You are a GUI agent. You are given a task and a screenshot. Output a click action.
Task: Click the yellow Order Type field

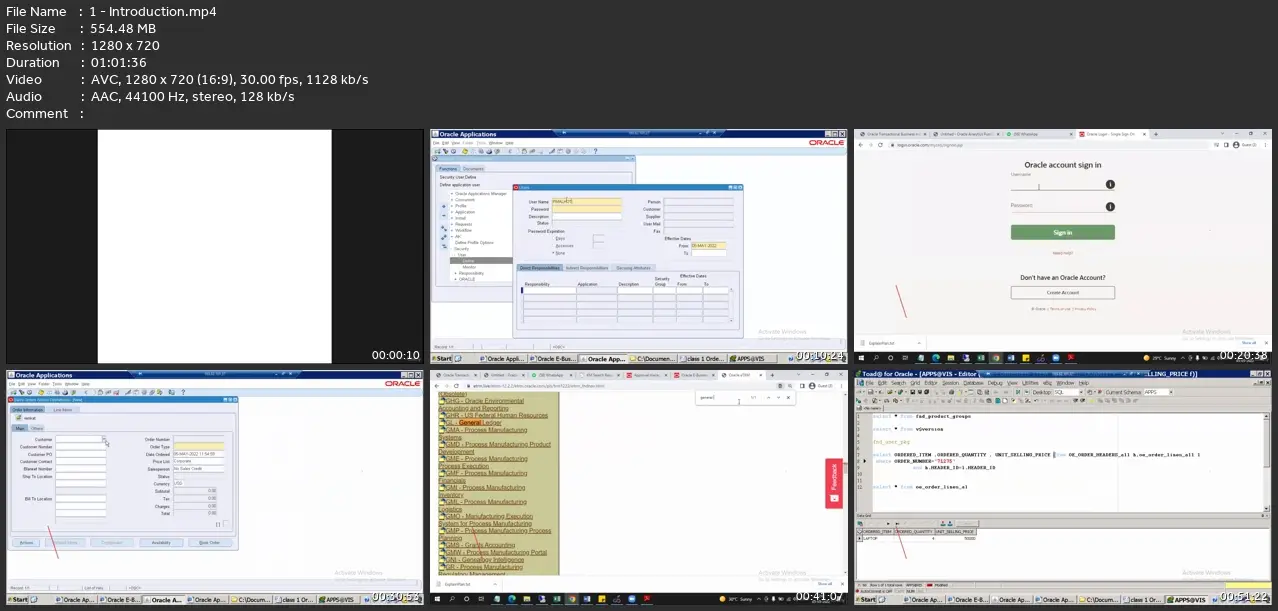tap(199, 447)
